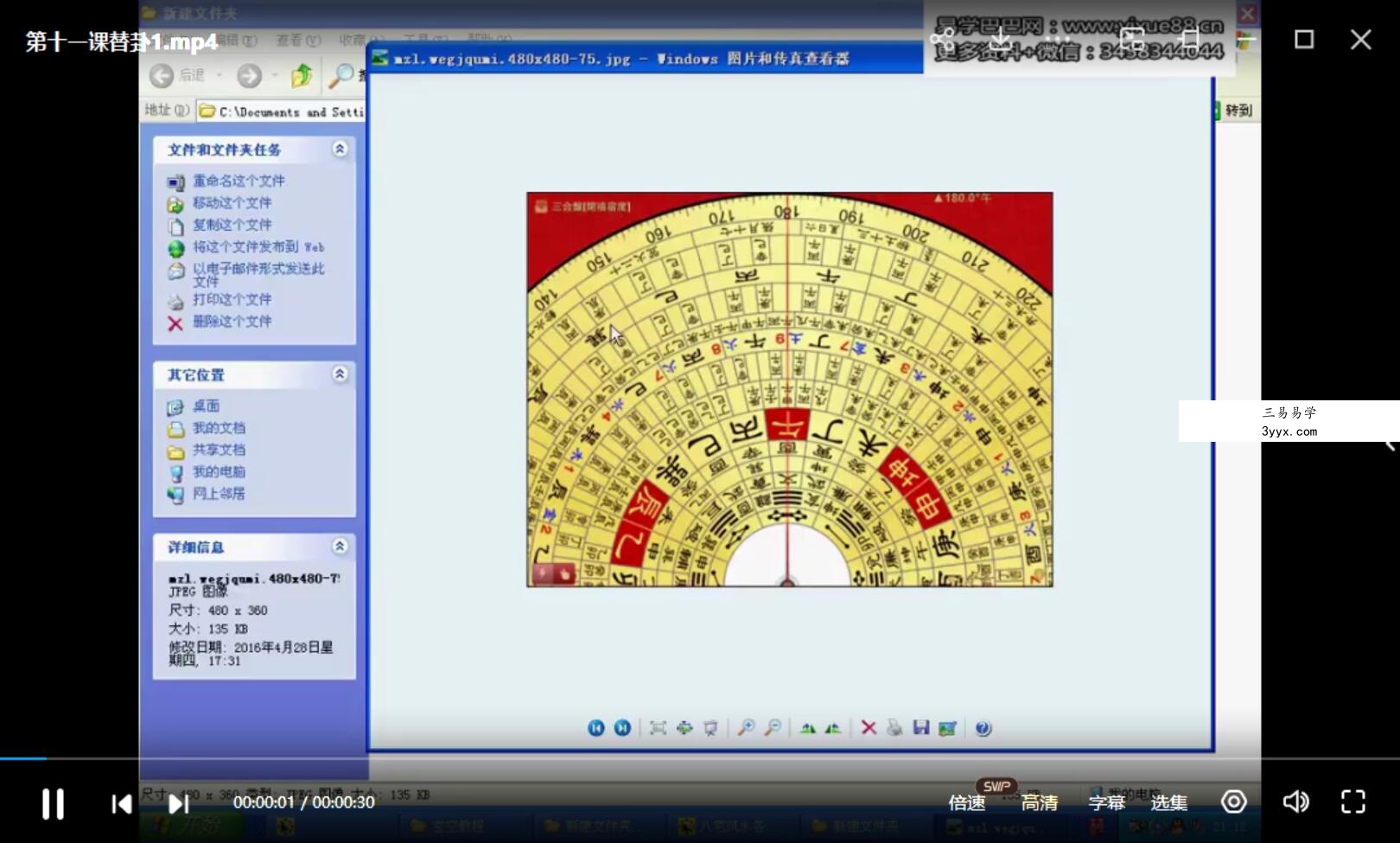The width and height of the screenshot is (1400, 843).
Task: Rotate the picture counterclockwise
Action: click(x=833, y=728)
